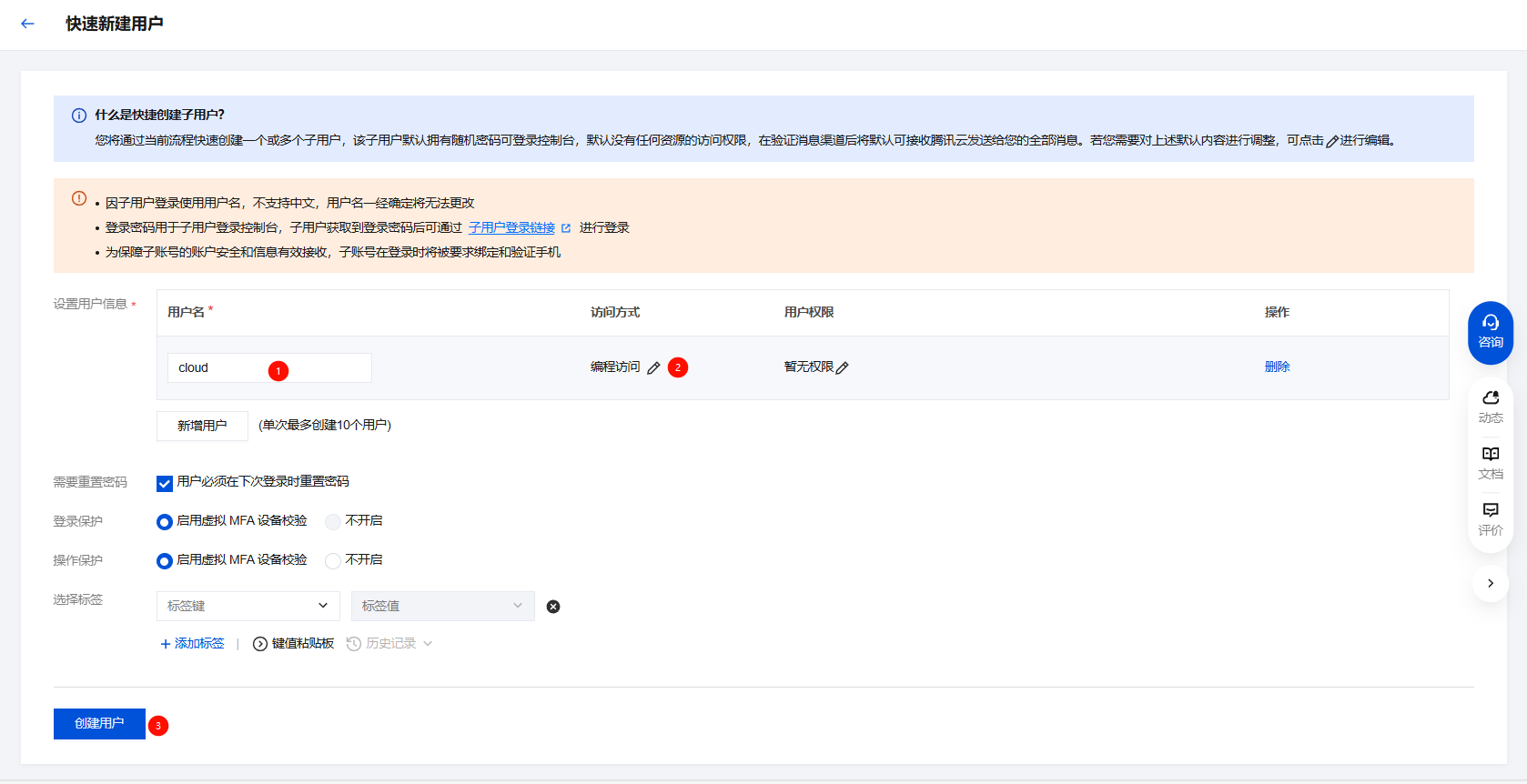Click the edit pencil next to 暂无权限
The width and height of the screenshot is (1527, 784).
pyautogui.click(x=843, y=368)
